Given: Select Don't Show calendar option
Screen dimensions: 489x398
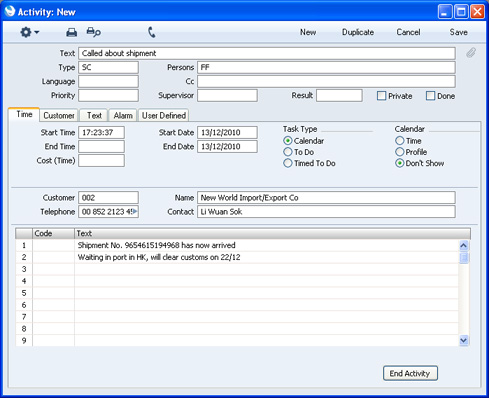Looking at the screenshot, I should coord(399,163).
